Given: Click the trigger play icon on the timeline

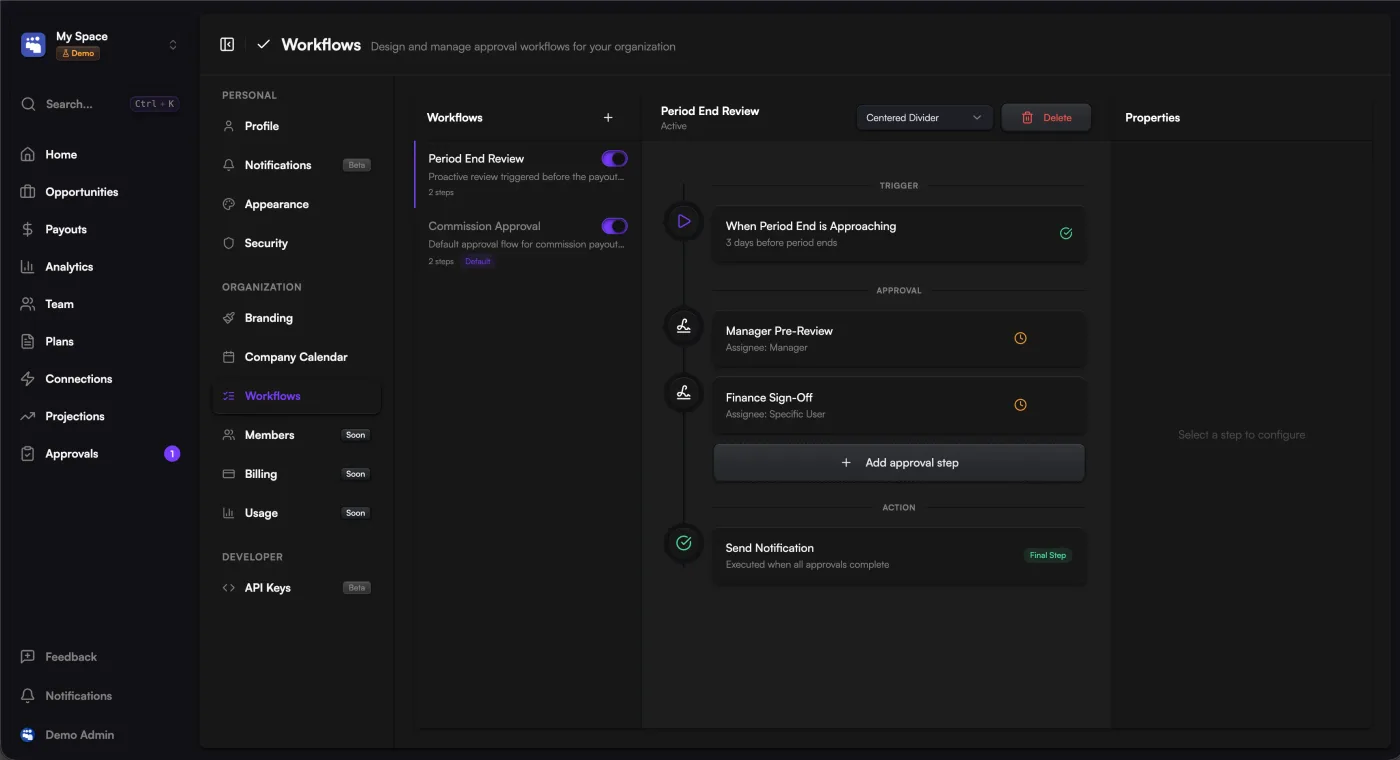Looking at the screenshot, I should [684, 221].
